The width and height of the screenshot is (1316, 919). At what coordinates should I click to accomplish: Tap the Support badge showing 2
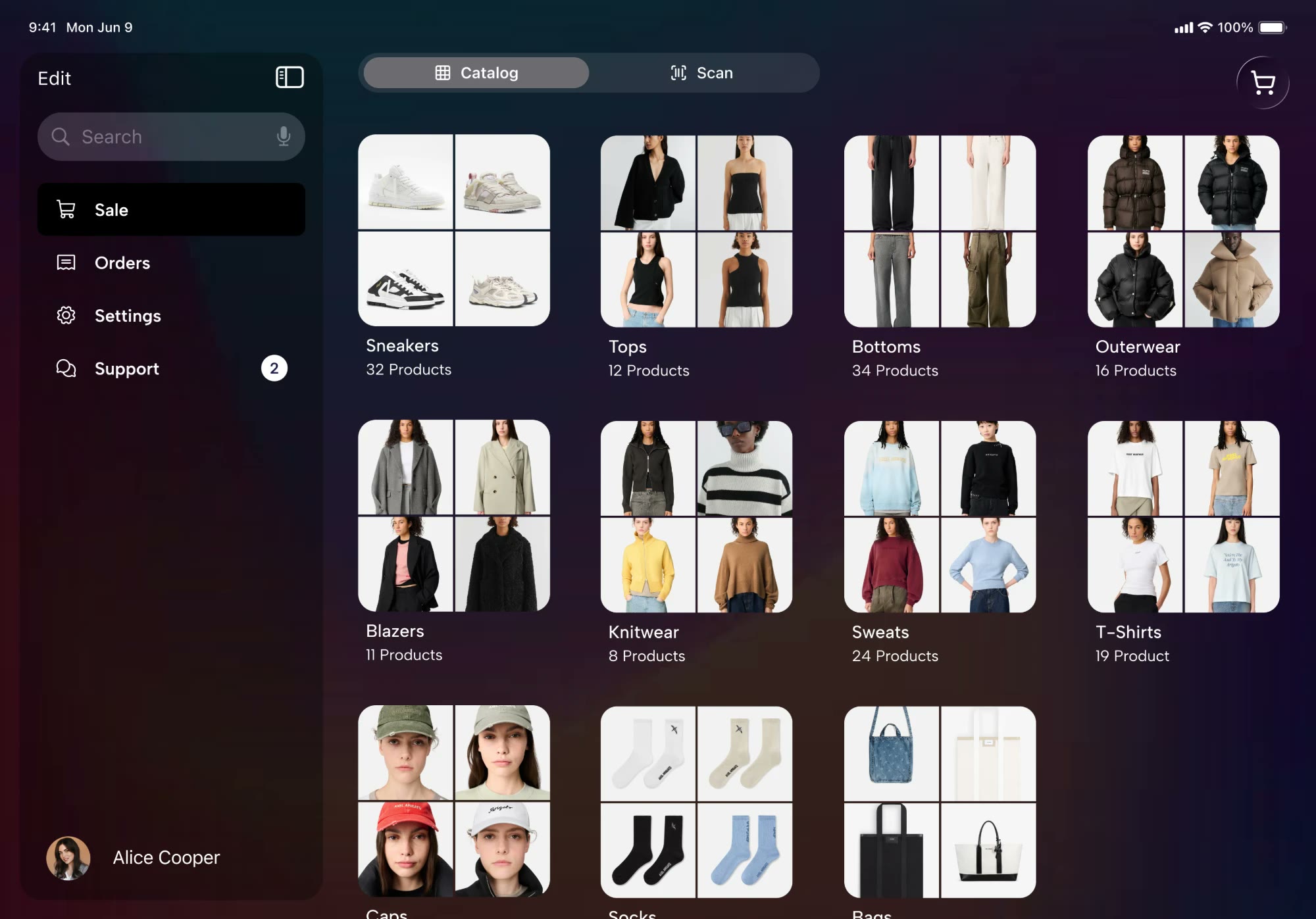274,368
